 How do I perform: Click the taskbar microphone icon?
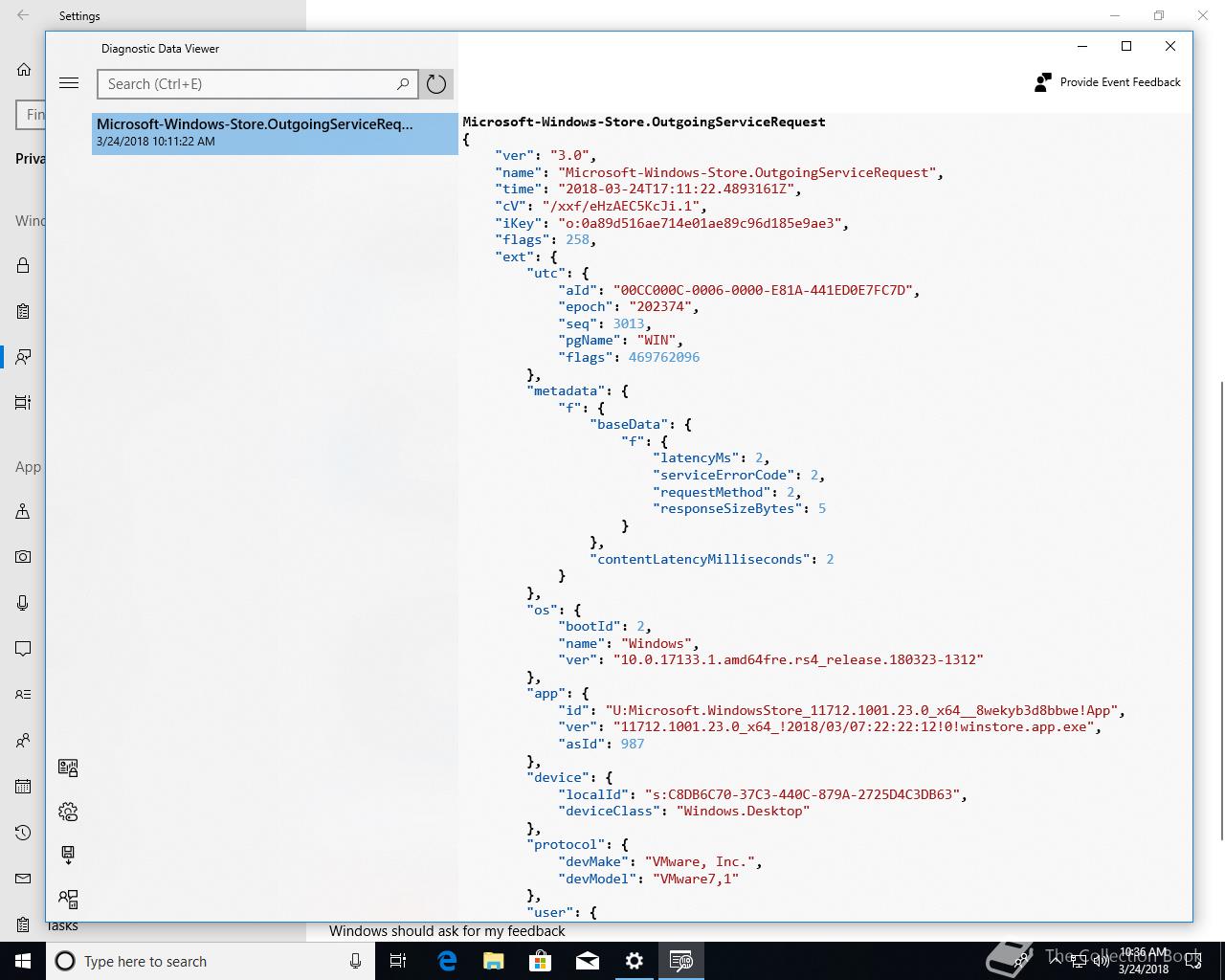click(355, 961)
